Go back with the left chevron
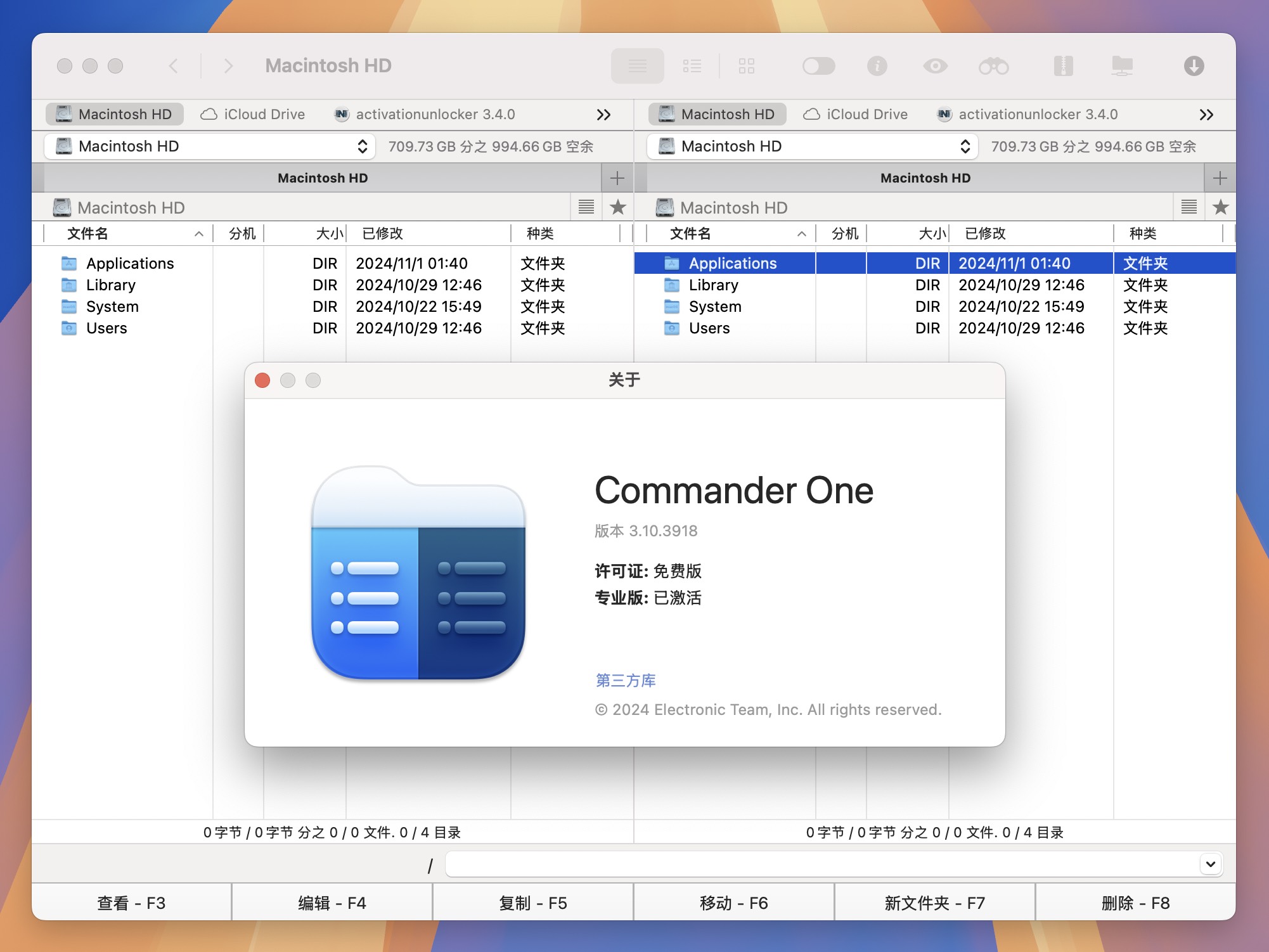Image resolution: width=1269 pixels, height=952 pixels. coord(173,66)
